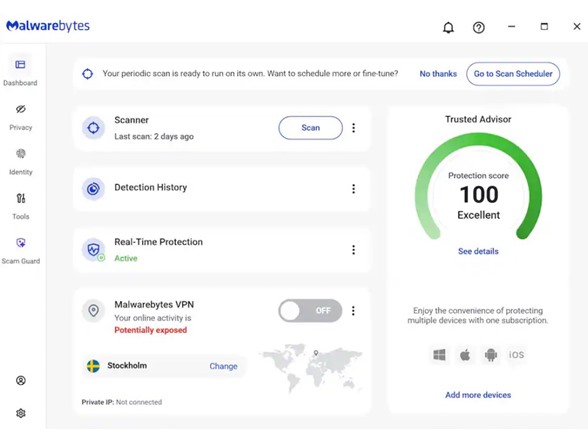Open settings gear in sidebar
Screen dimensions: 588x441
tap(21, 413)
